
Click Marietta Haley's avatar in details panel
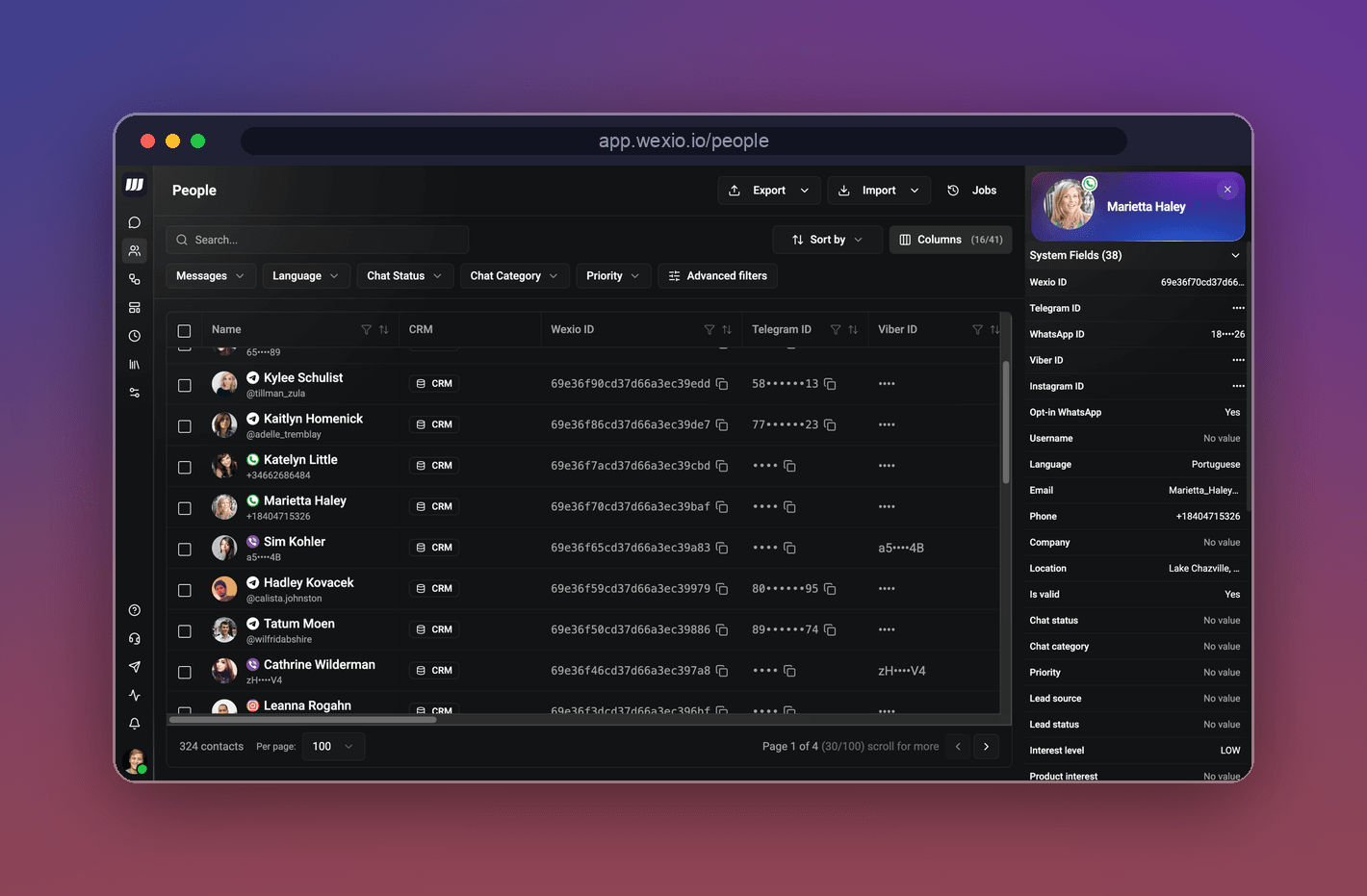point(1069,204)
